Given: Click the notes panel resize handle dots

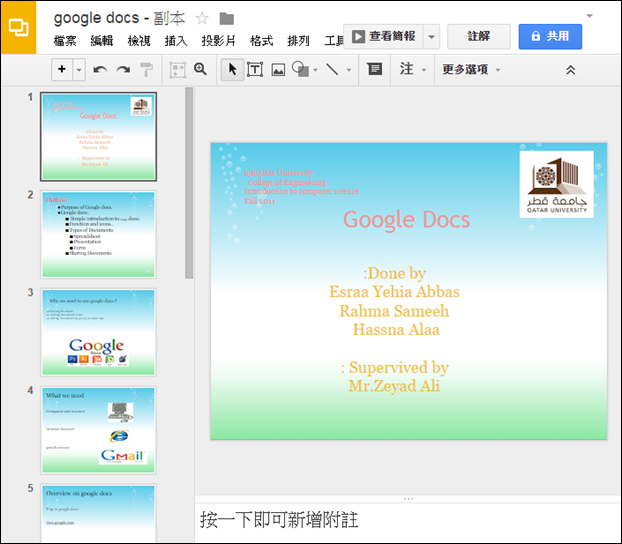Looking at the screenshot, I should click(x=408, y=499).
